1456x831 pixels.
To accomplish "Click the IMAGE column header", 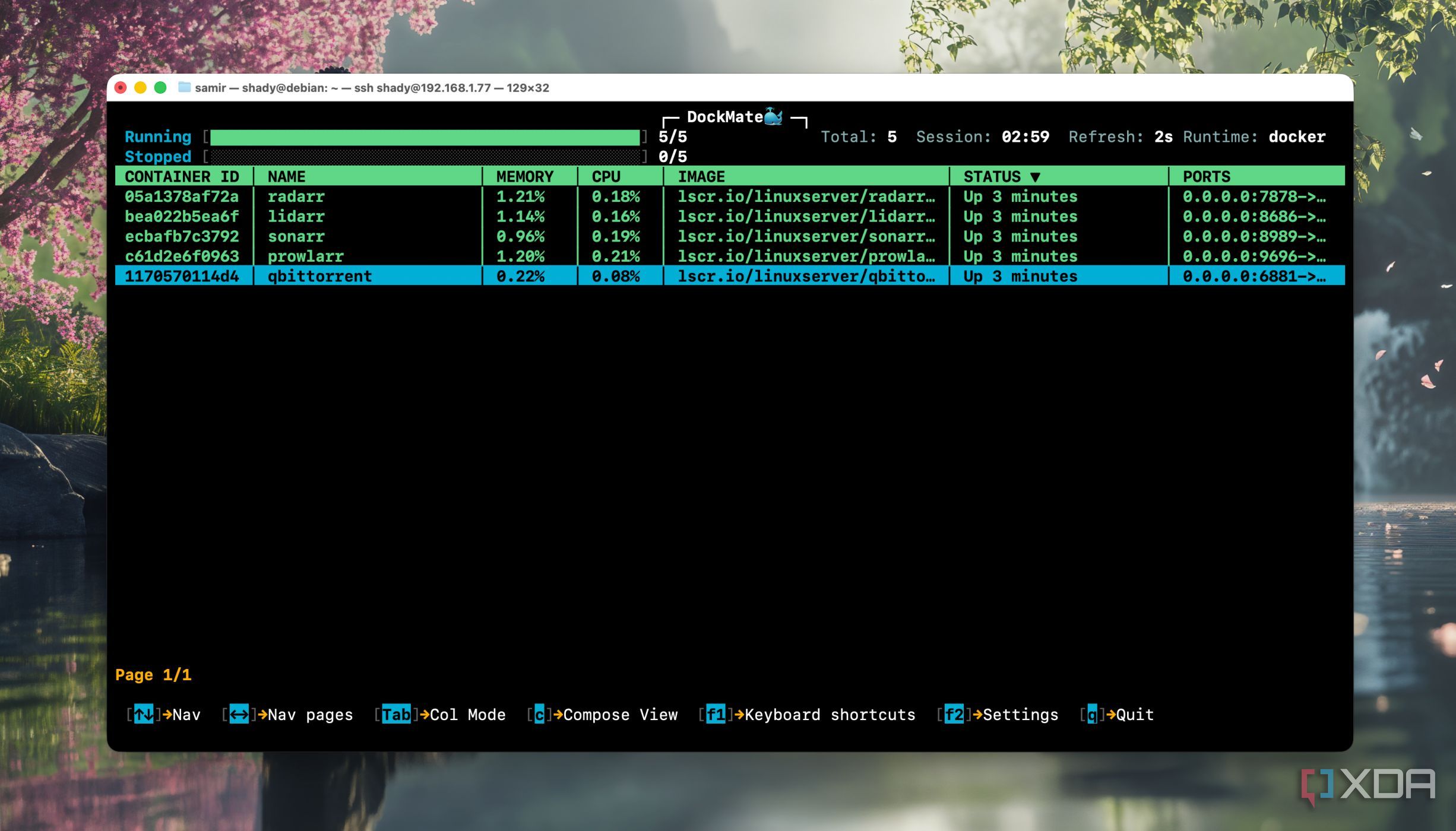I will (701, 176).
